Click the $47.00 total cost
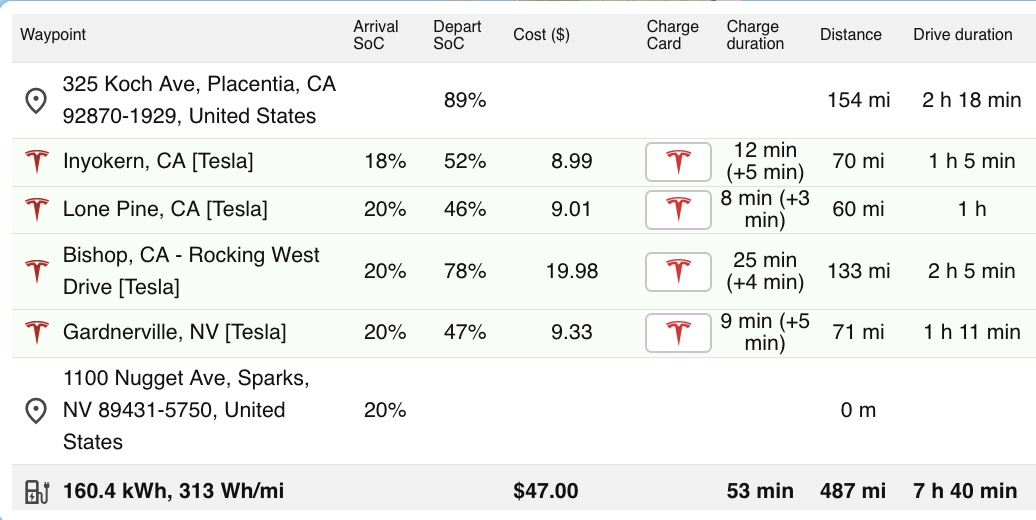 (546, 491)
